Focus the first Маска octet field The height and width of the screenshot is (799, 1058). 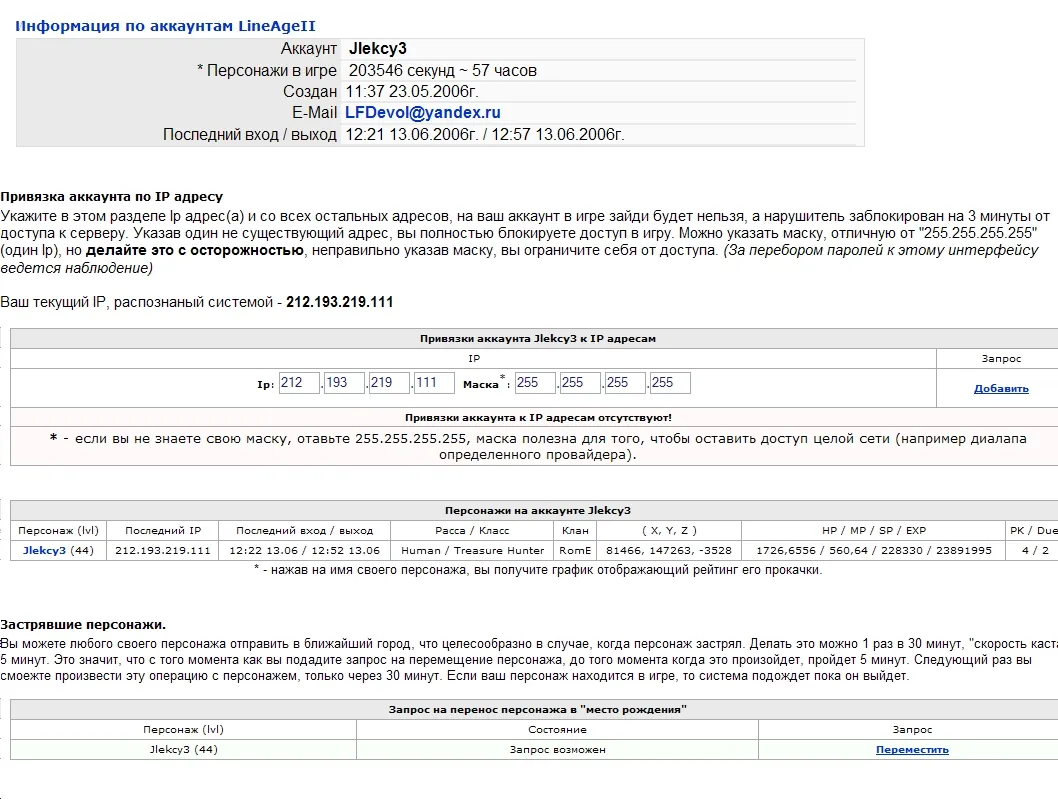[x=535, y=383]
